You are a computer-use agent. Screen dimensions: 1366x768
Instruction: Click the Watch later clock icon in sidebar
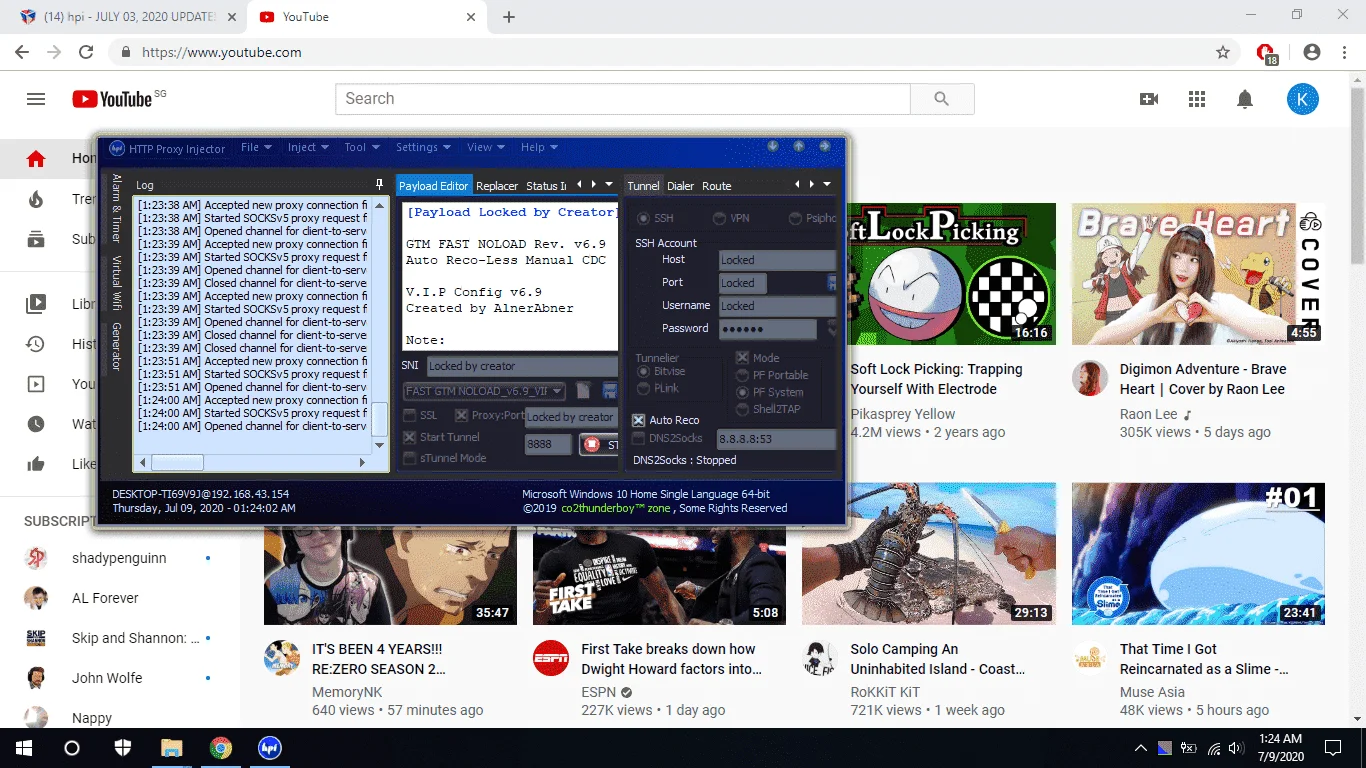[x=36, y=424]
